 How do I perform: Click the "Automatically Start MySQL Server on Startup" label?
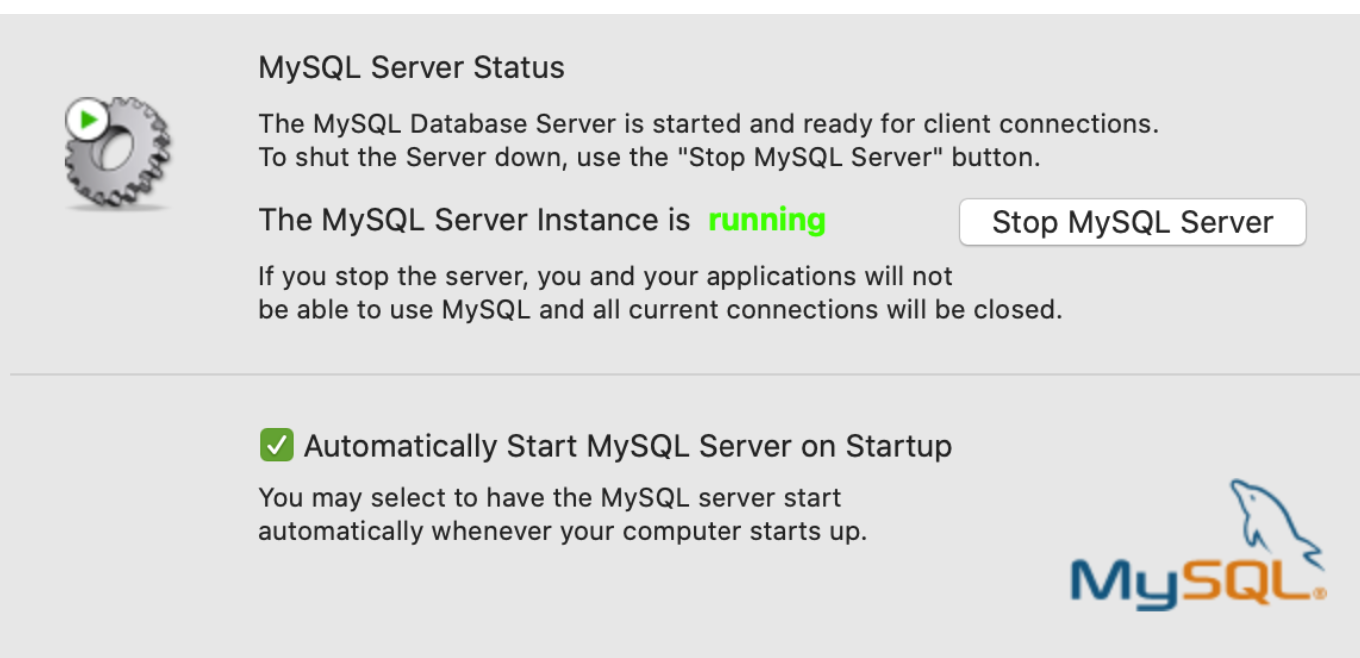pos(627,445)
